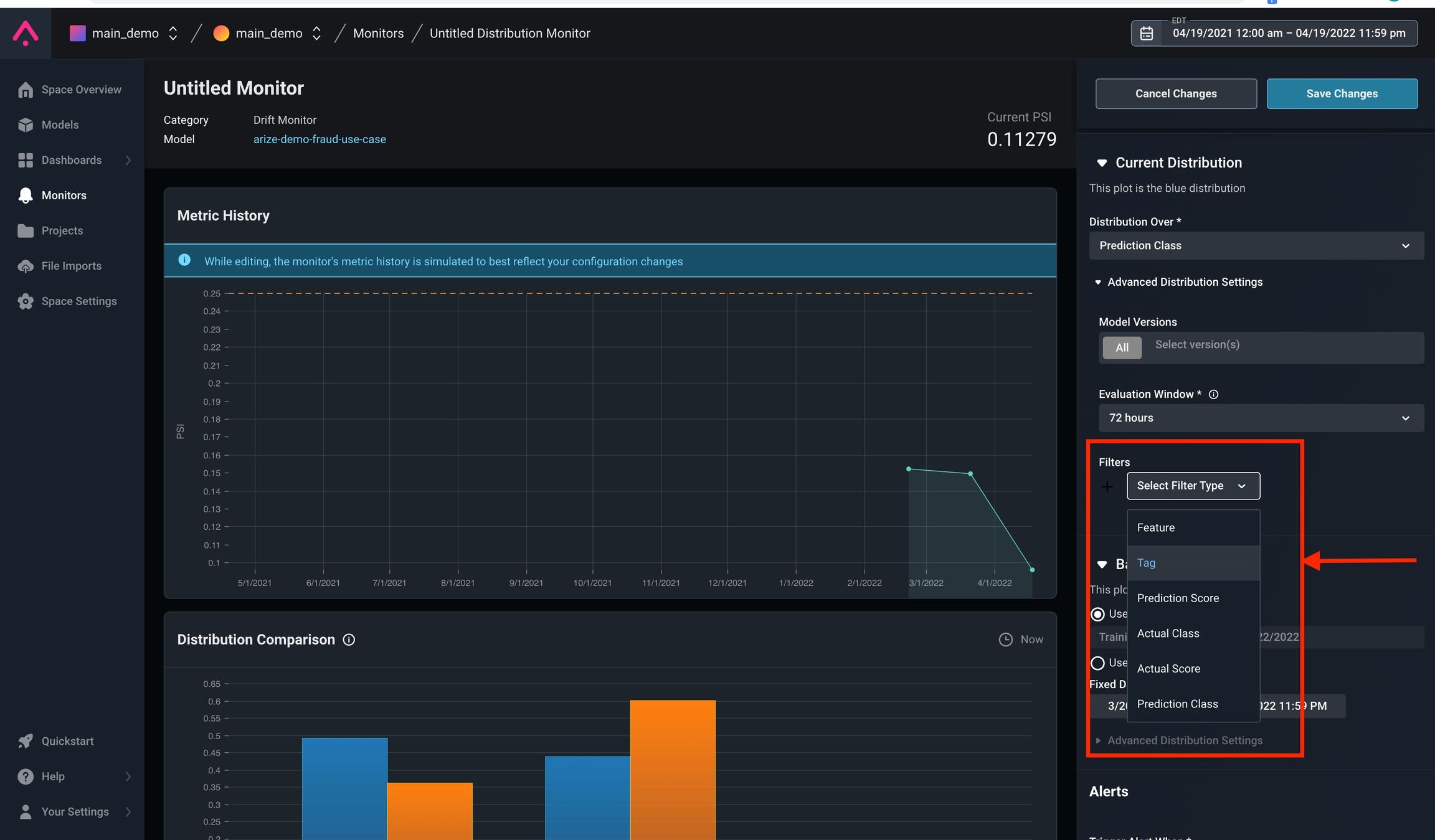Click the date range calendar icon

point(1147,34)
